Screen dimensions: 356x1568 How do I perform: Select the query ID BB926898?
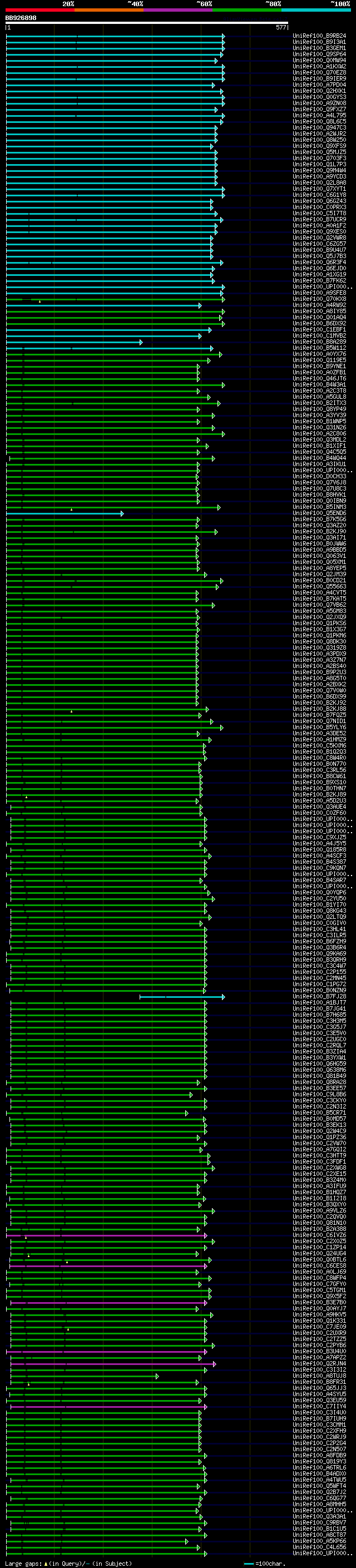click(21, 18)
